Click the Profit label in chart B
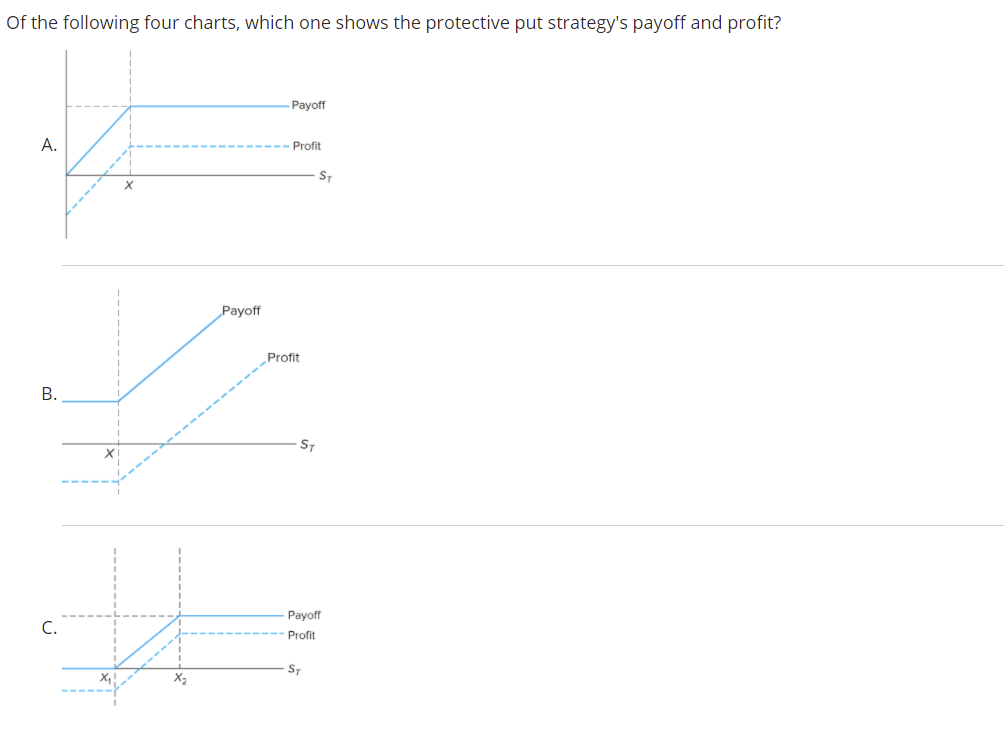This screenshot has width=1004, height=731. 283,357
